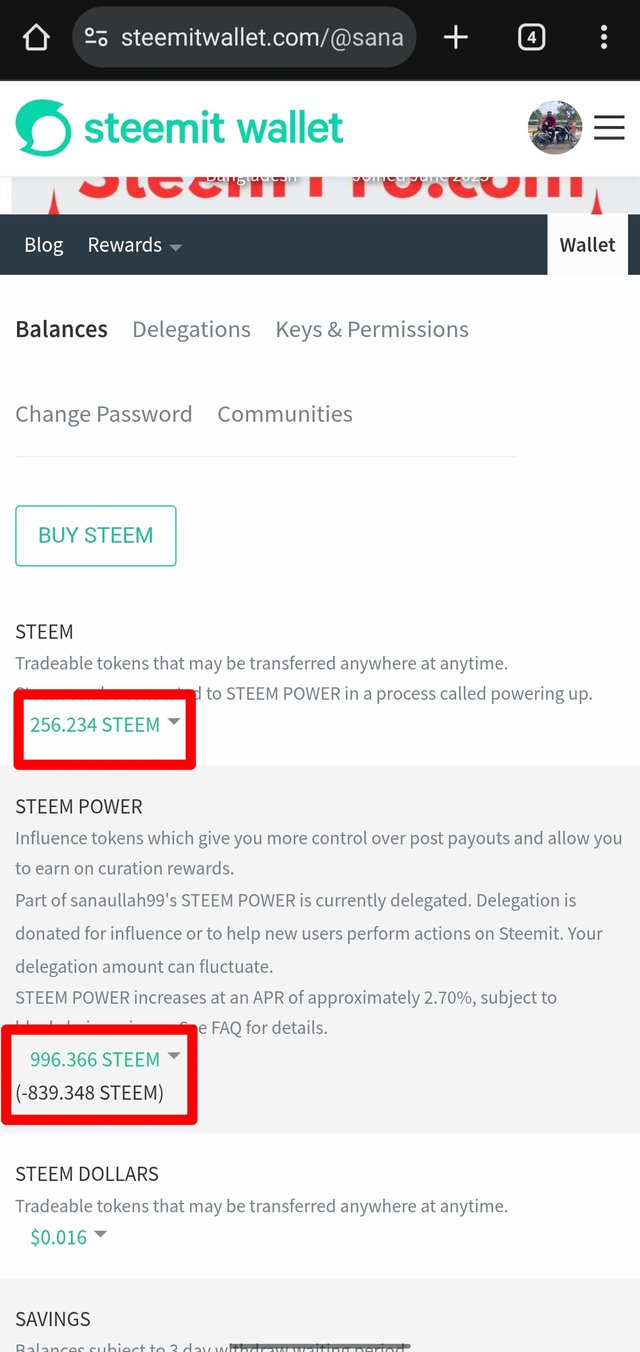
Task: Expand the Rewards dropdown
Action: pyautogui.click(x=134, y=245)
